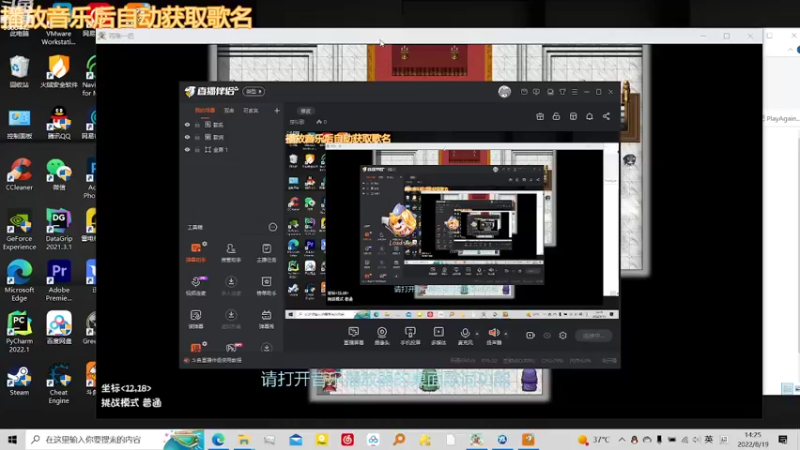Screen dimensions: 800x450
Task: Open 腾讯QQ desktop icon
Action: tap(59, 122)
